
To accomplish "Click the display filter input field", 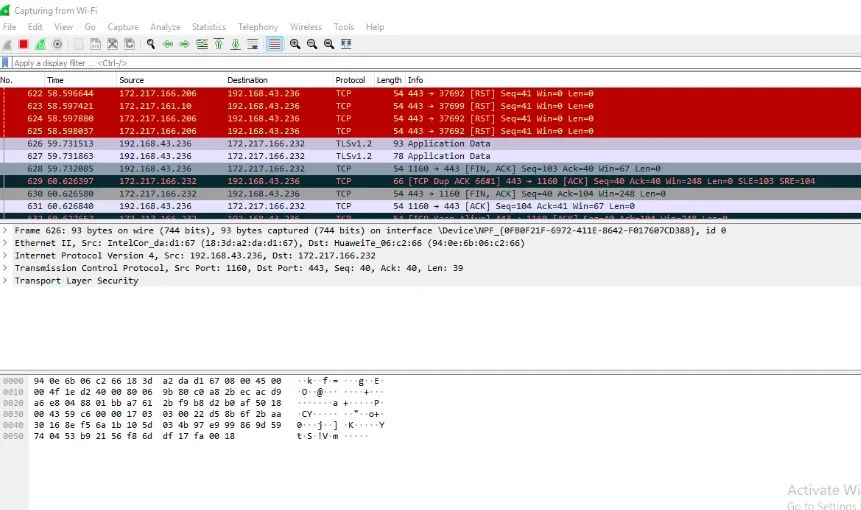I will (x=400, y=62).
